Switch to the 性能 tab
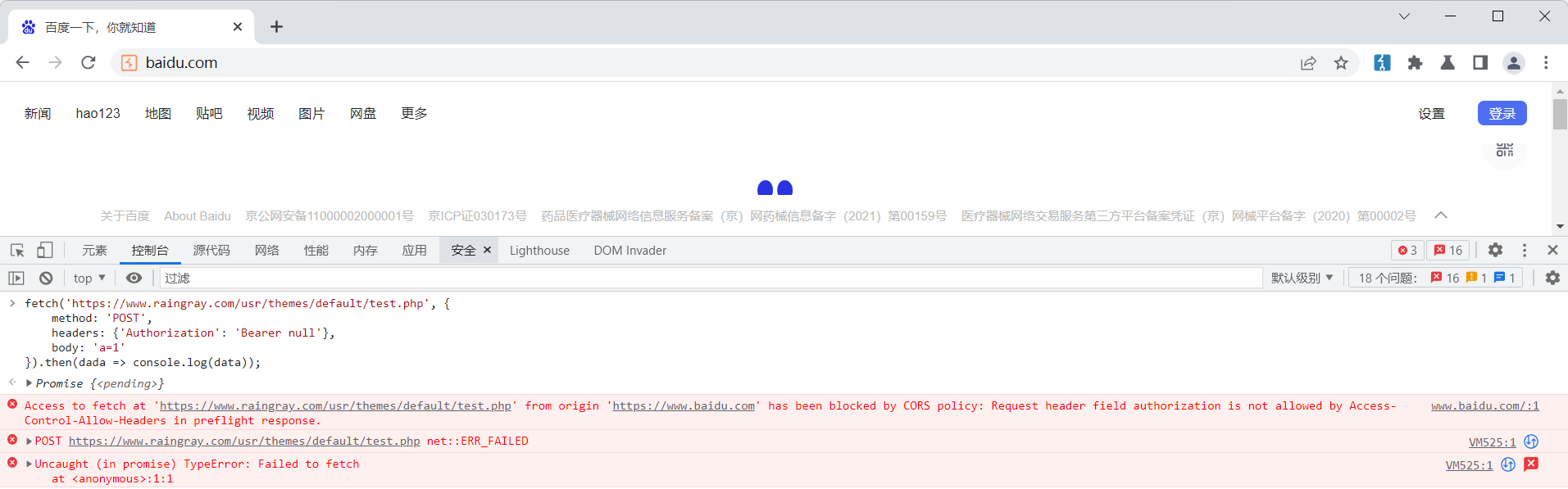1568x489 pixels. coord(316,251)
